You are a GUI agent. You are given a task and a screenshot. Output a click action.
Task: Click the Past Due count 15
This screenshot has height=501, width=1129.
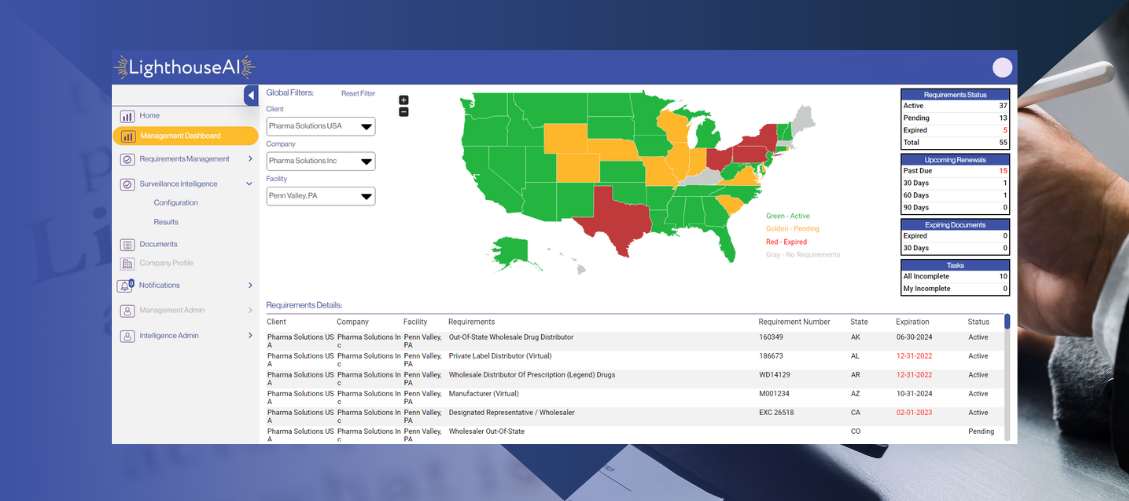(x=1003, y=171)
